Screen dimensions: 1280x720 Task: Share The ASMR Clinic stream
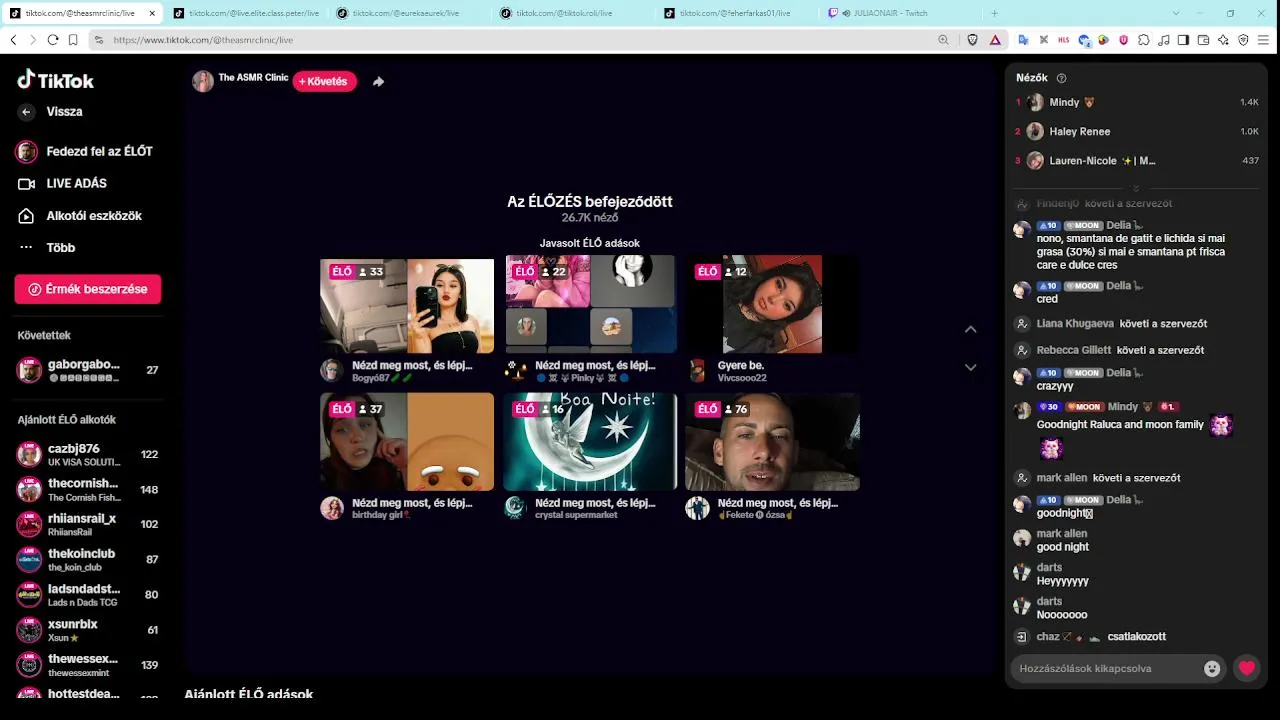click(378, 82)
